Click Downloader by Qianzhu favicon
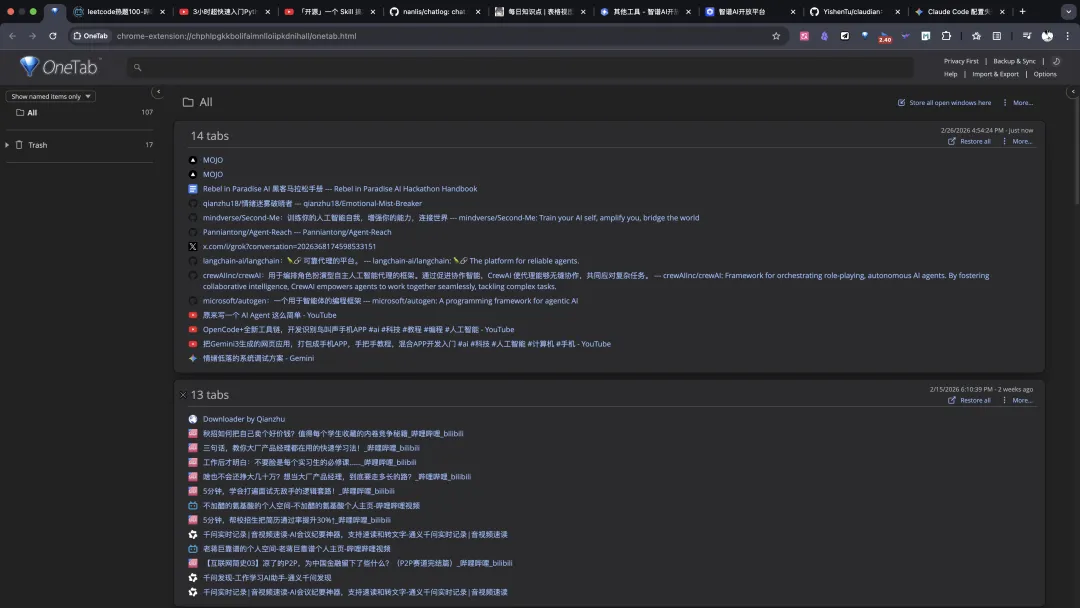 point(193,419)
